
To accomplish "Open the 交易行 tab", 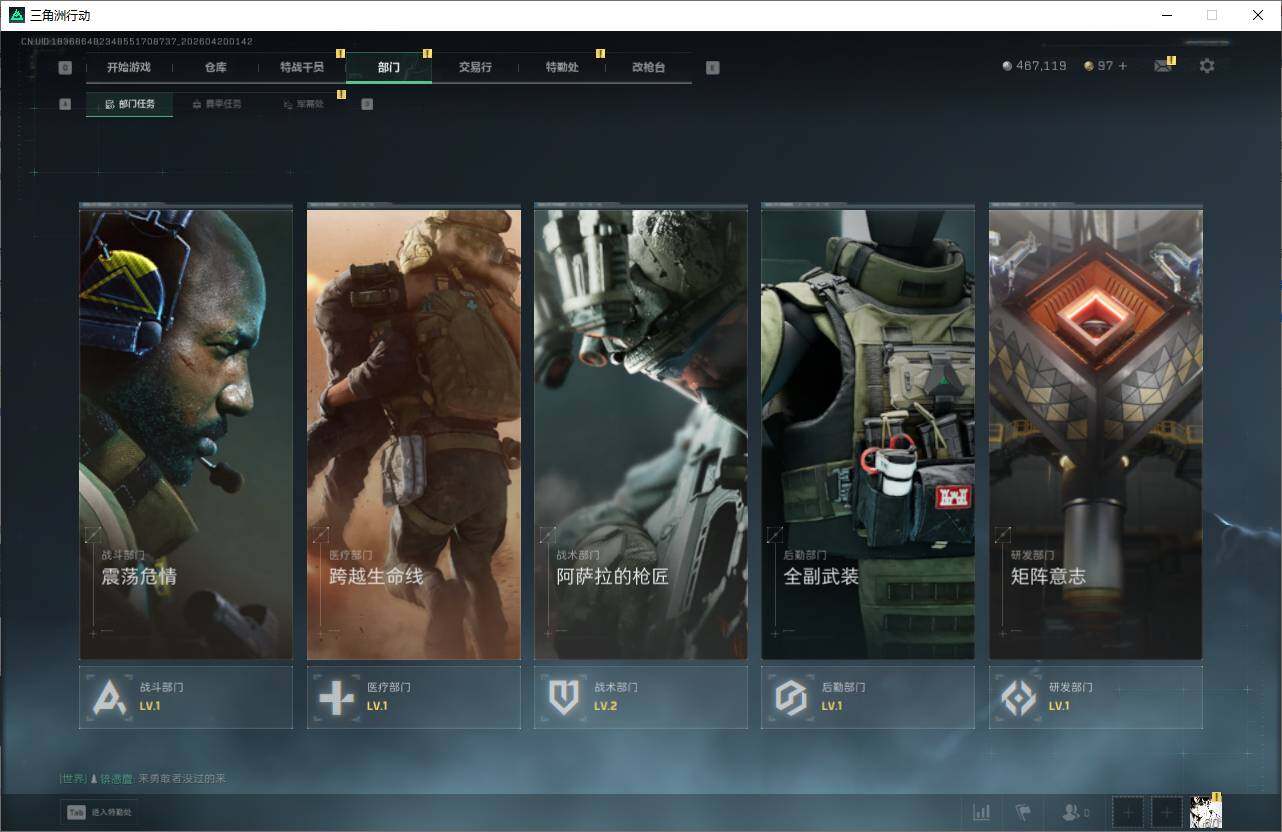I will tap(475, 67).
